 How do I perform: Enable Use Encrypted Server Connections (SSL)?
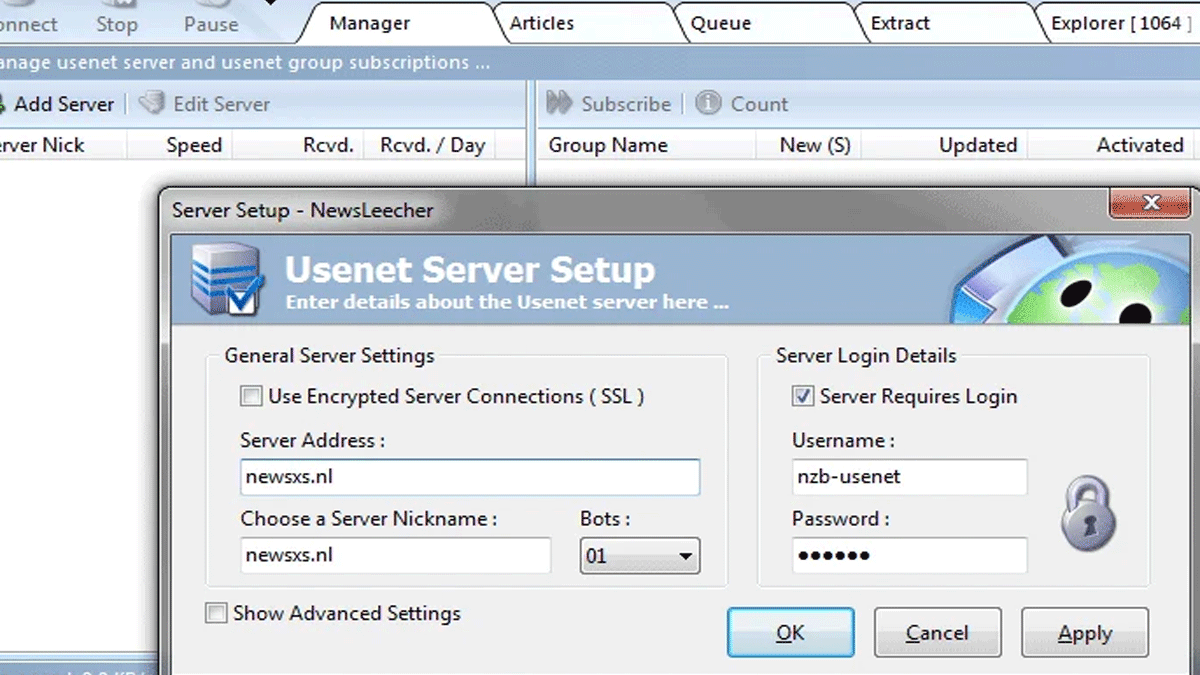tap(252, 397)
